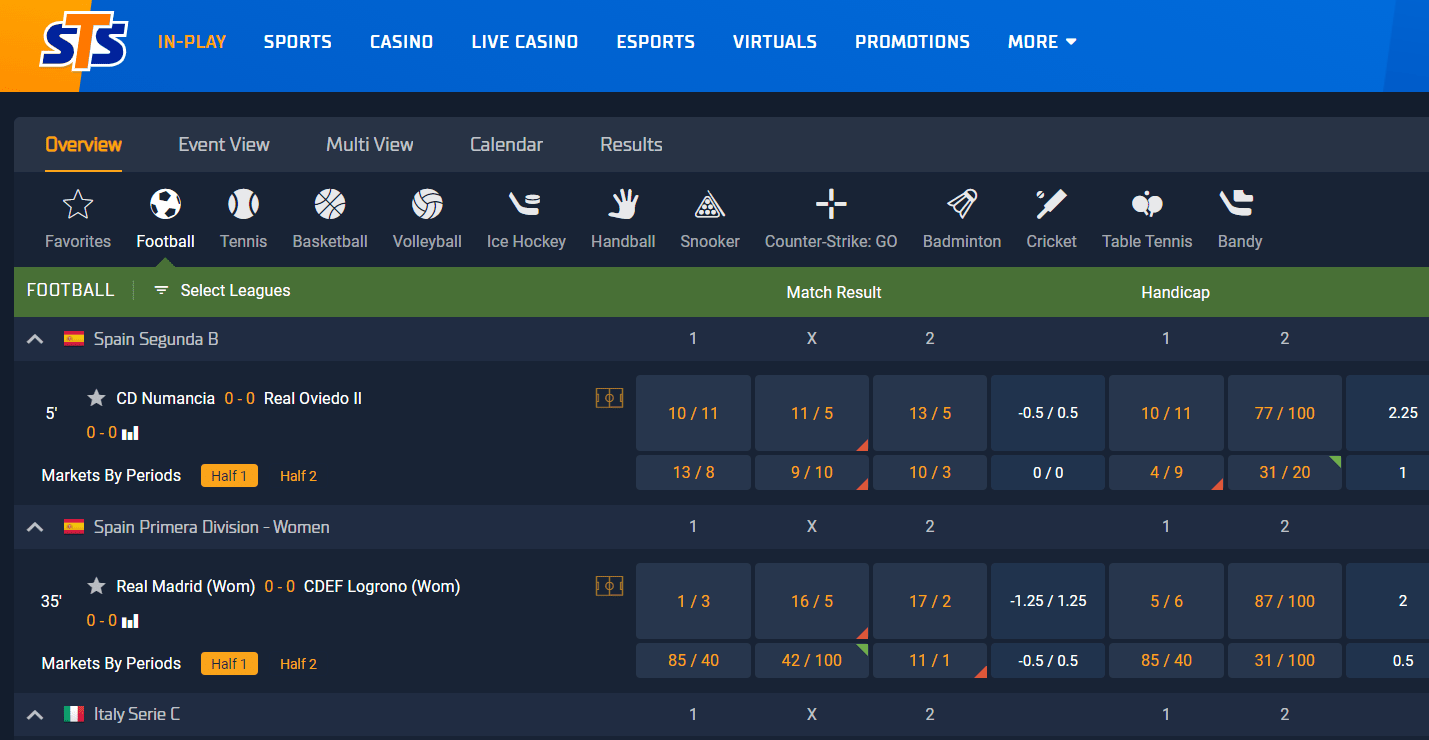This screenshot has height=740, width=1429.
Task: Switch to the Event View tab
Action: (x=224, y=144)
